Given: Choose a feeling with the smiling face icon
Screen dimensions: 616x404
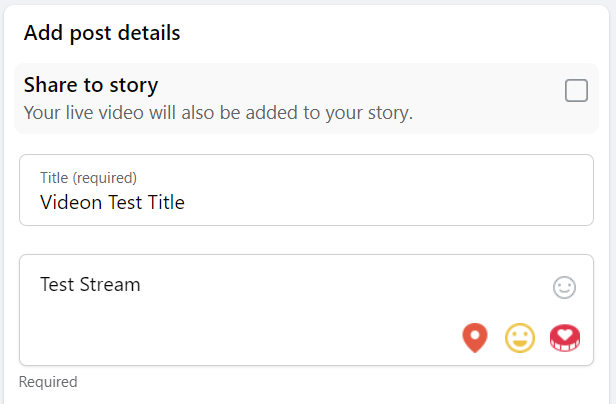Looking at the screenshot, I should [520, 338].
